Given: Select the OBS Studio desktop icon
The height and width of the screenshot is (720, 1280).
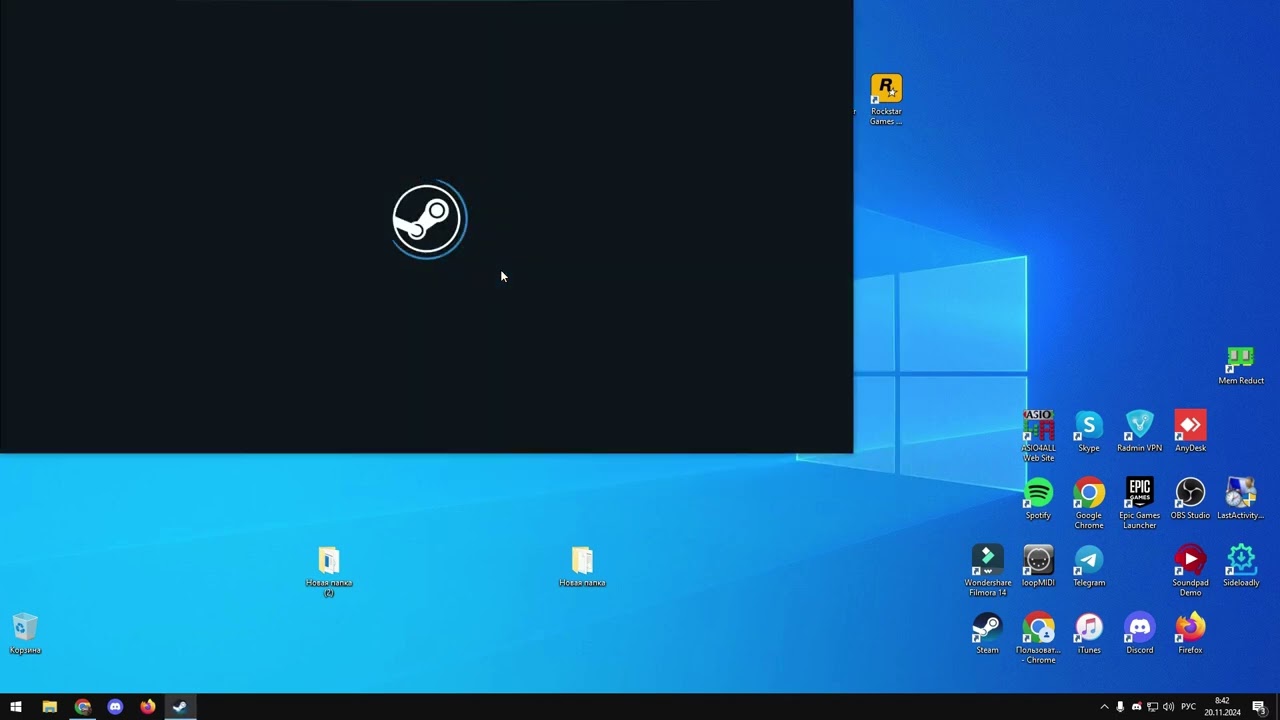Looking at the screenshot, I should click(x=1190, y=498).
